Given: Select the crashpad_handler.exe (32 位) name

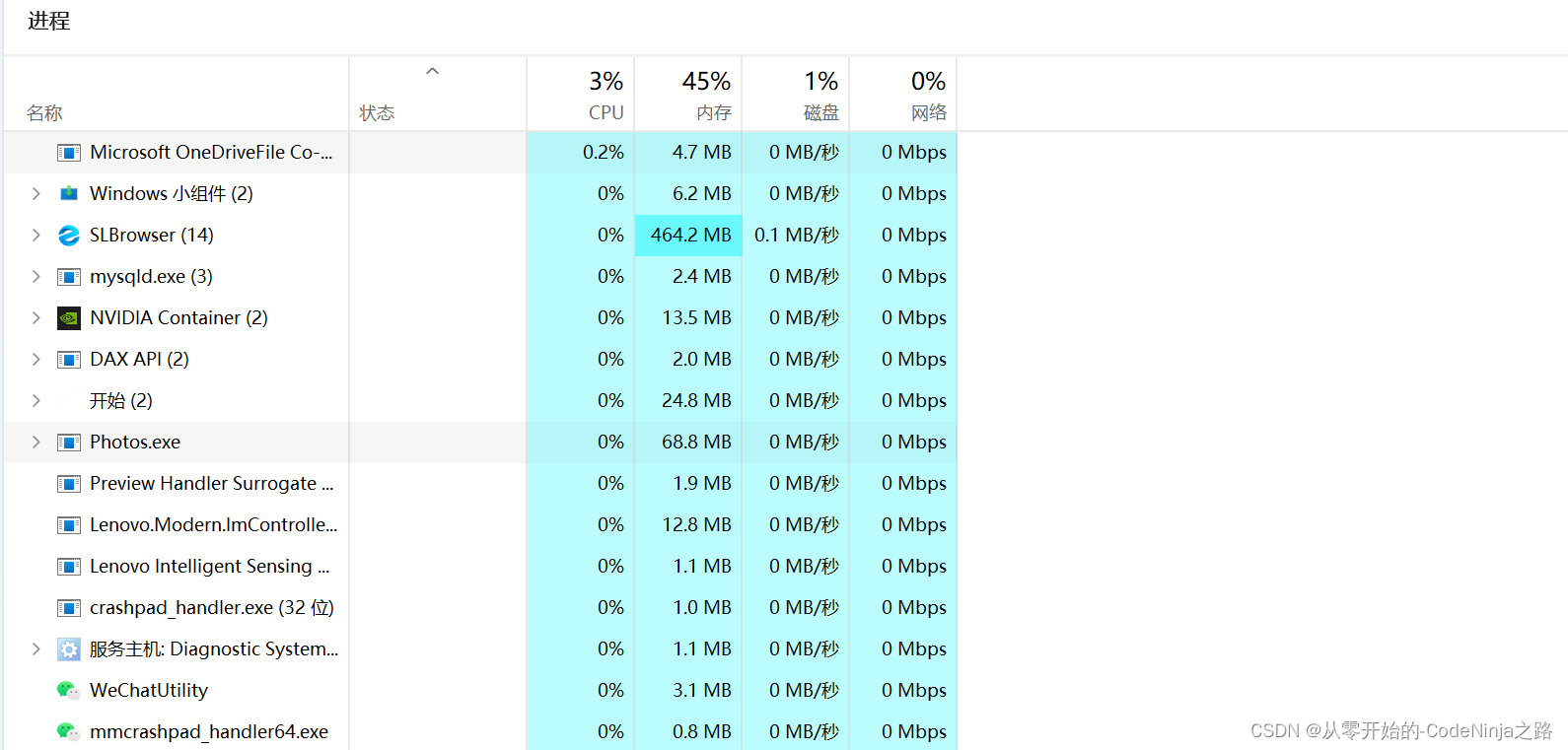Looking at the screenshot, I should click(212, 608).
